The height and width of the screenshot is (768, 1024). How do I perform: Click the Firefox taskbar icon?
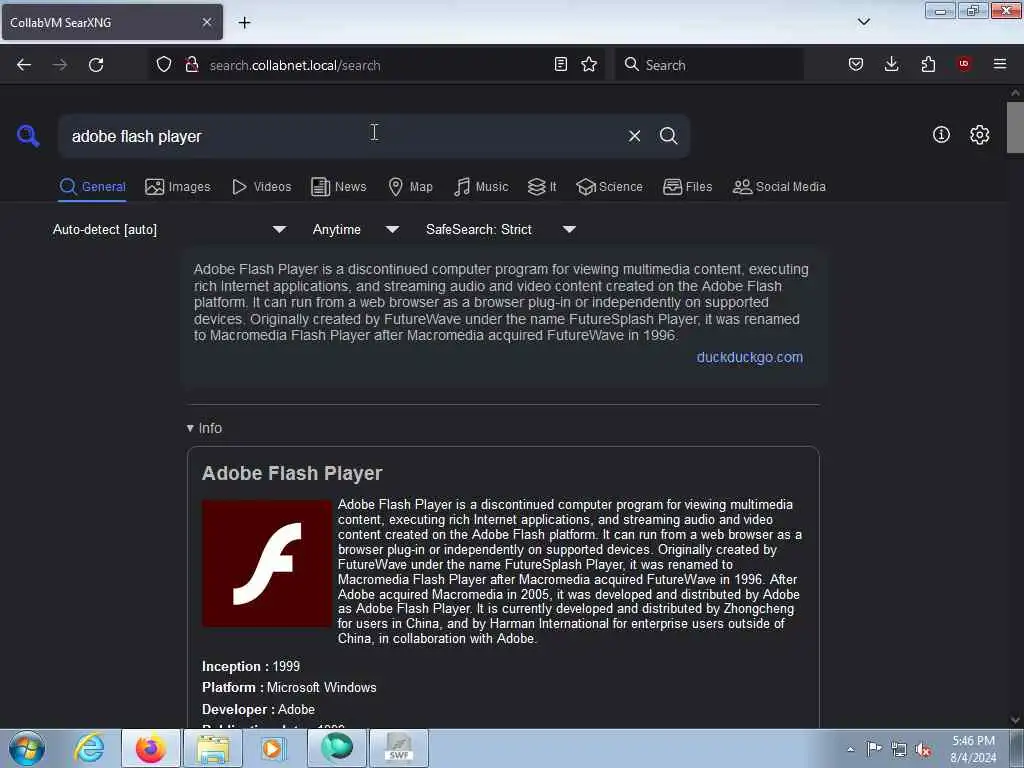[150, 748]
